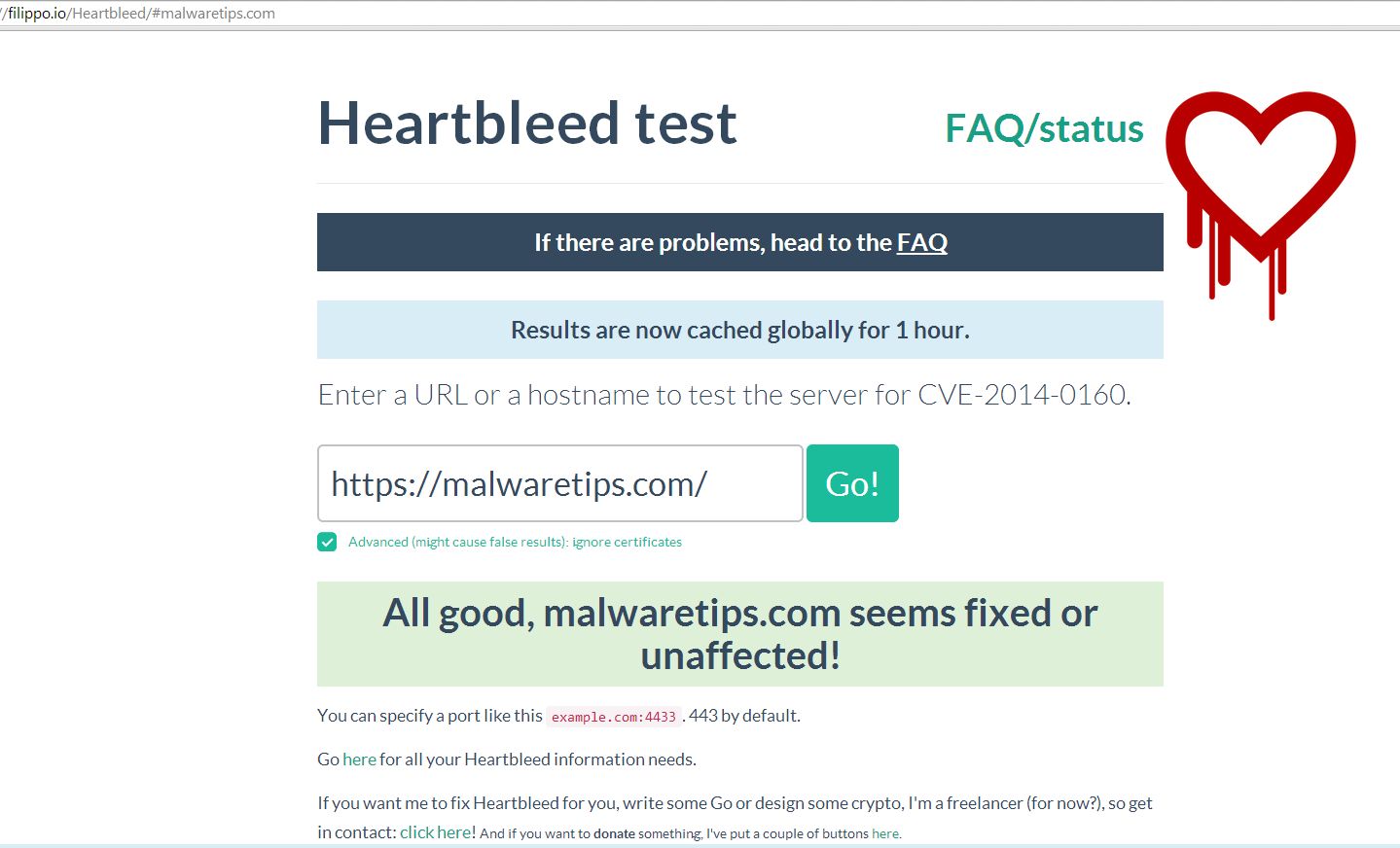Viewport: 1400px width, 848px height.
Task: Click the CVE-2014-0160 identifier text
Action: click(x=1022, y=395)
